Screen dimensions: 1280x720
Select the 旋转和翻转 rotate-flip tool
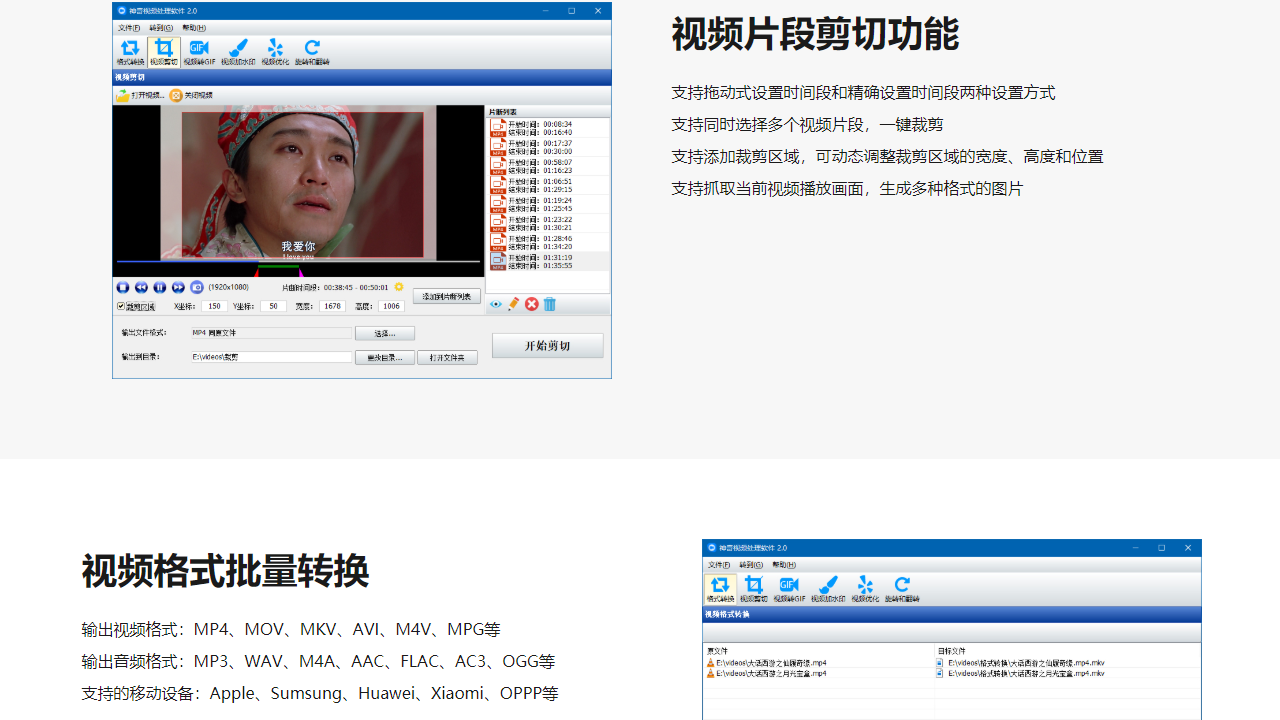point(311,48)
